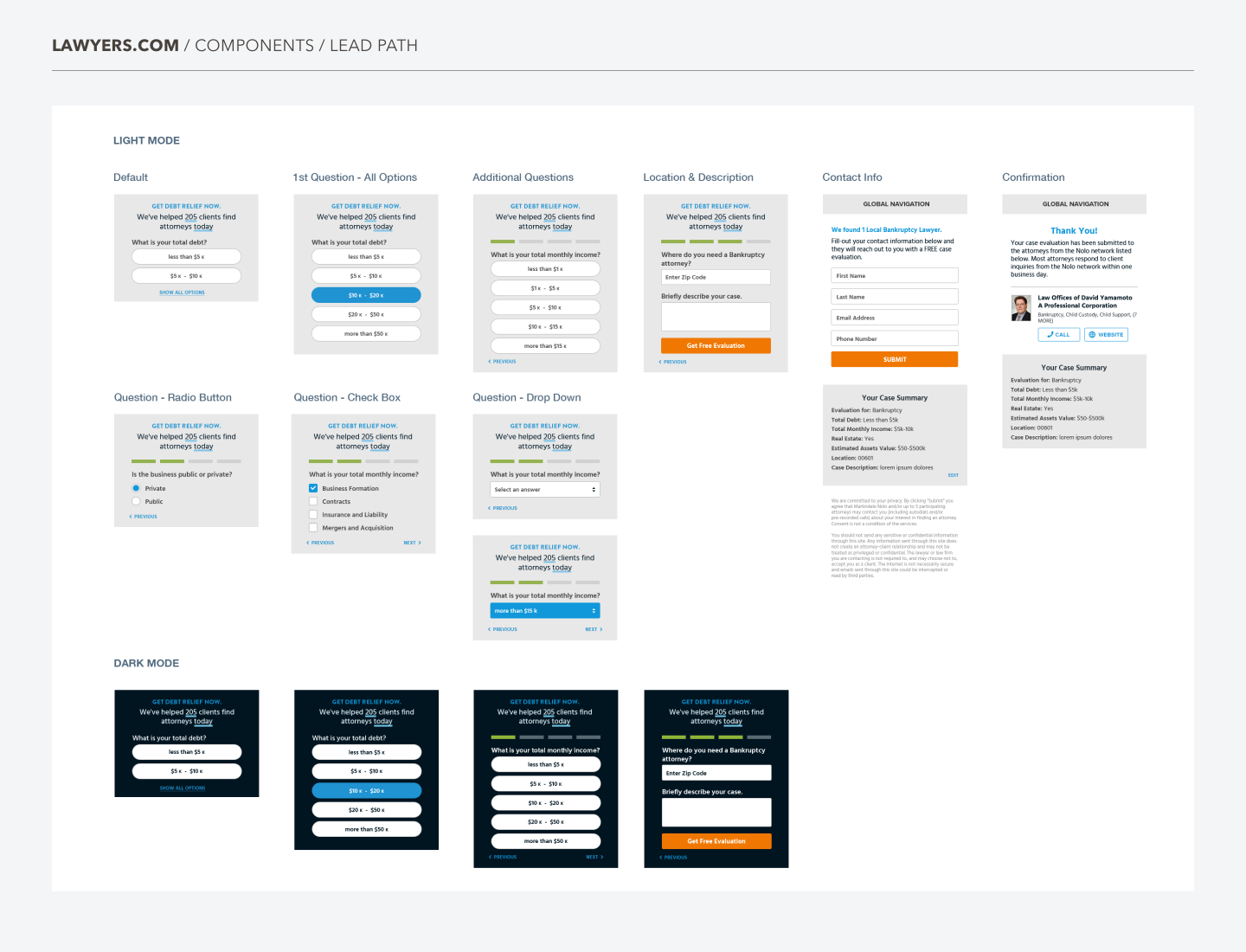Choose '$5 k - $10 k' in dark monthly income card

(546, 784)
